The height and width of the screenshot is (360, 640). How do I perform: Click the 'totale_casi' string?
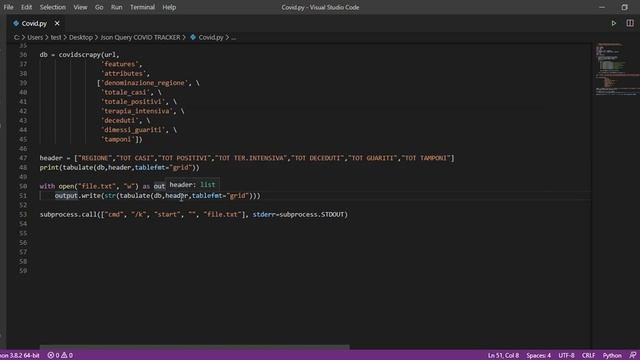click(x=127, y=92)
